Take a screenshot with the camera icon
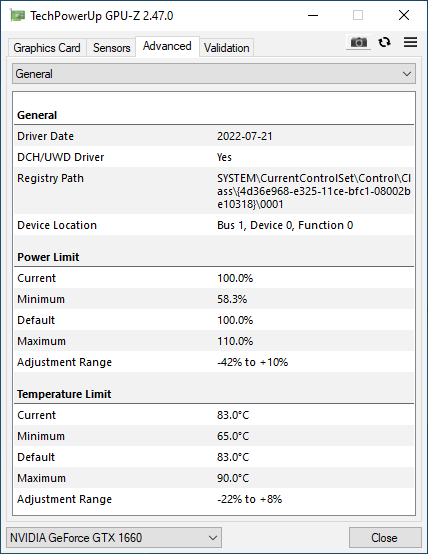This screenshot has height=554, width=428. tap(358, 42)
